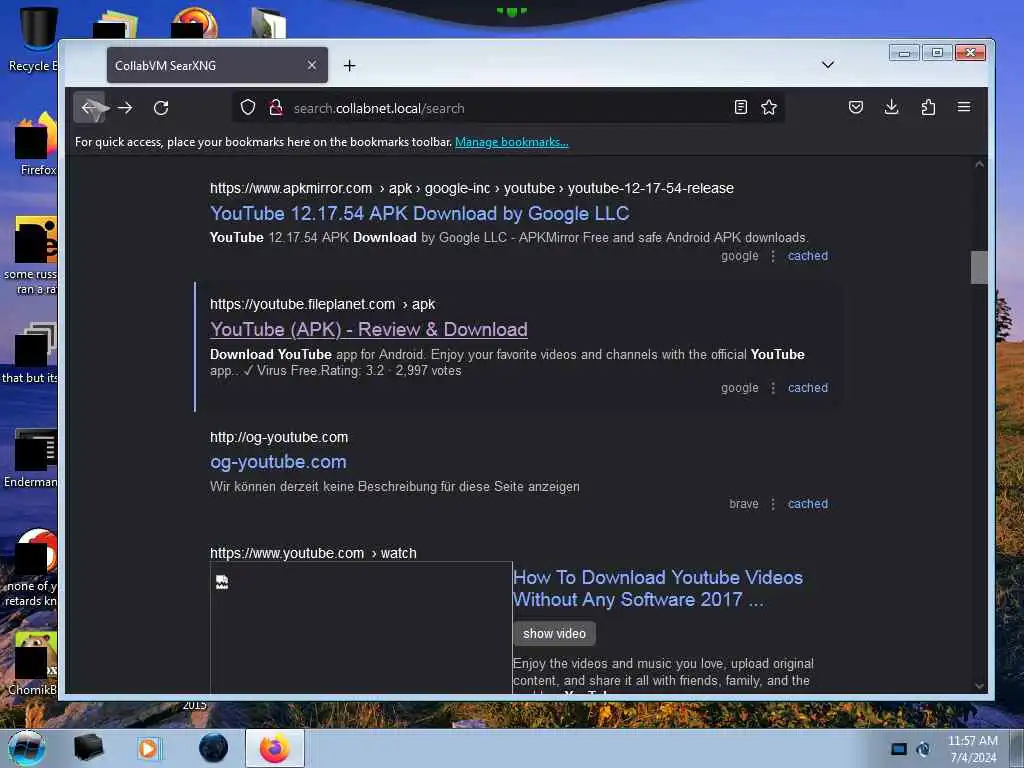The width and height of the screenshot is (1024, 768).
Task: Open options dots next to fileplanet google
Action: click(773, 388)
